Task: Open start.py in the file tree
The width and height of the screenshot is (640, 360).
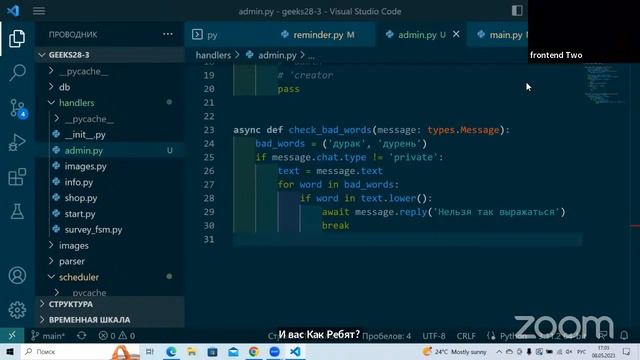Action: 109,214
